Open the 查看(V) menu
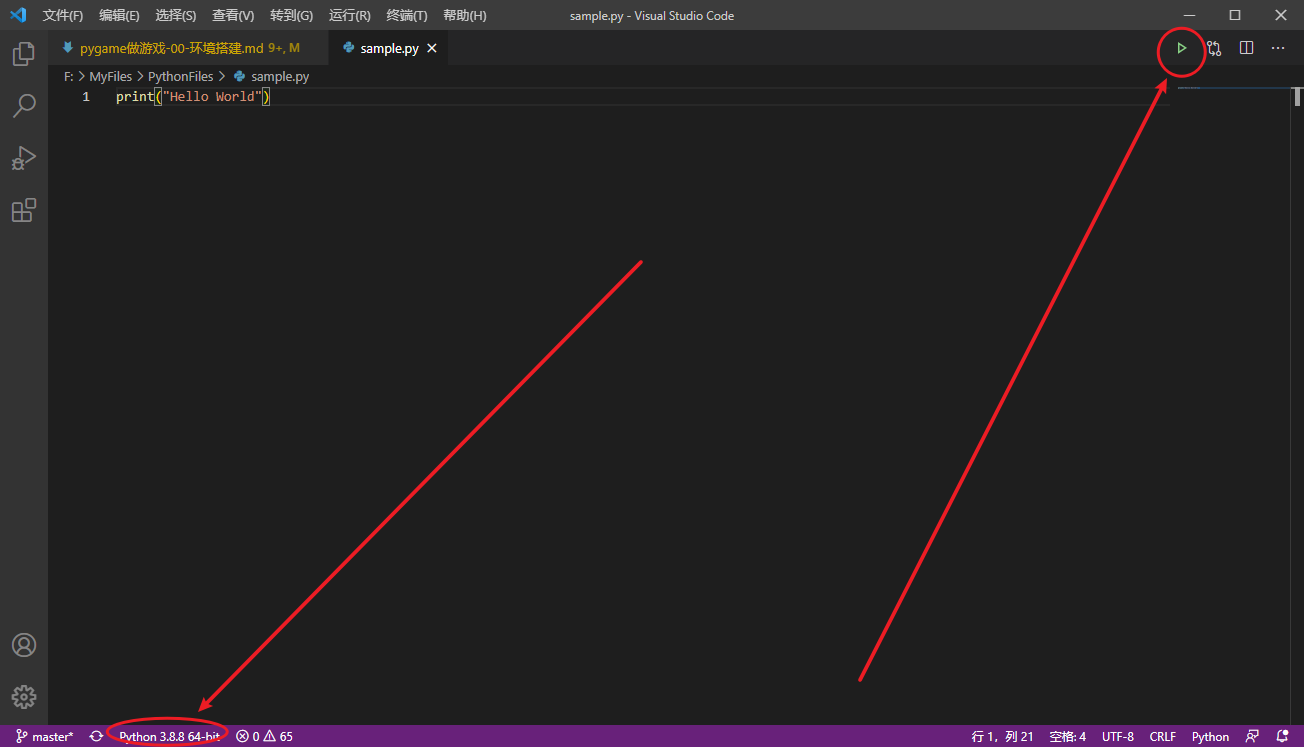This screenshot has width=1304, height=747. point(233,15)
